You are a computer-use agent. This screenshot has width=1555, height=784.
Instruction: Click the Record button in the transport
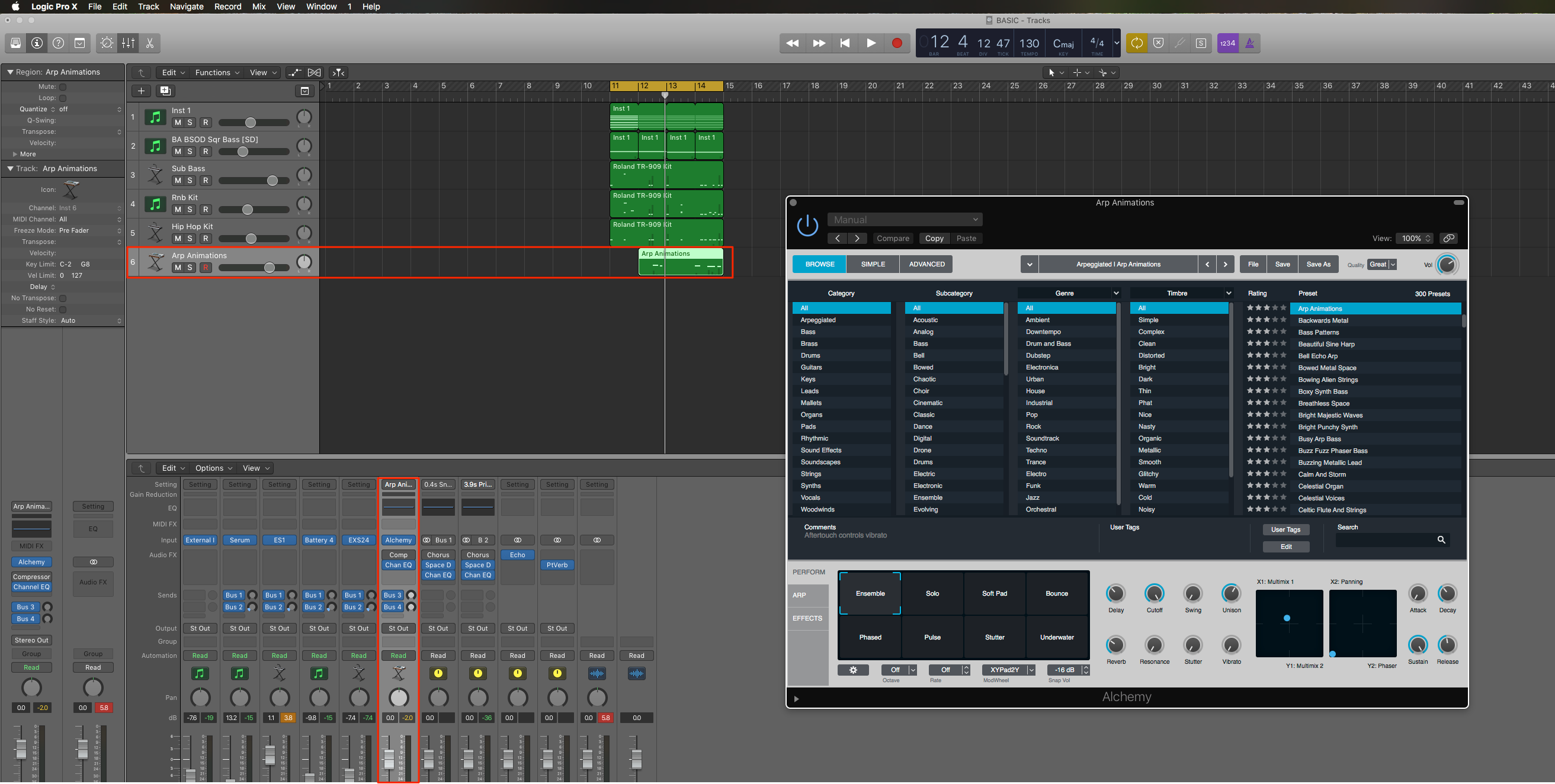click(897, 43)
